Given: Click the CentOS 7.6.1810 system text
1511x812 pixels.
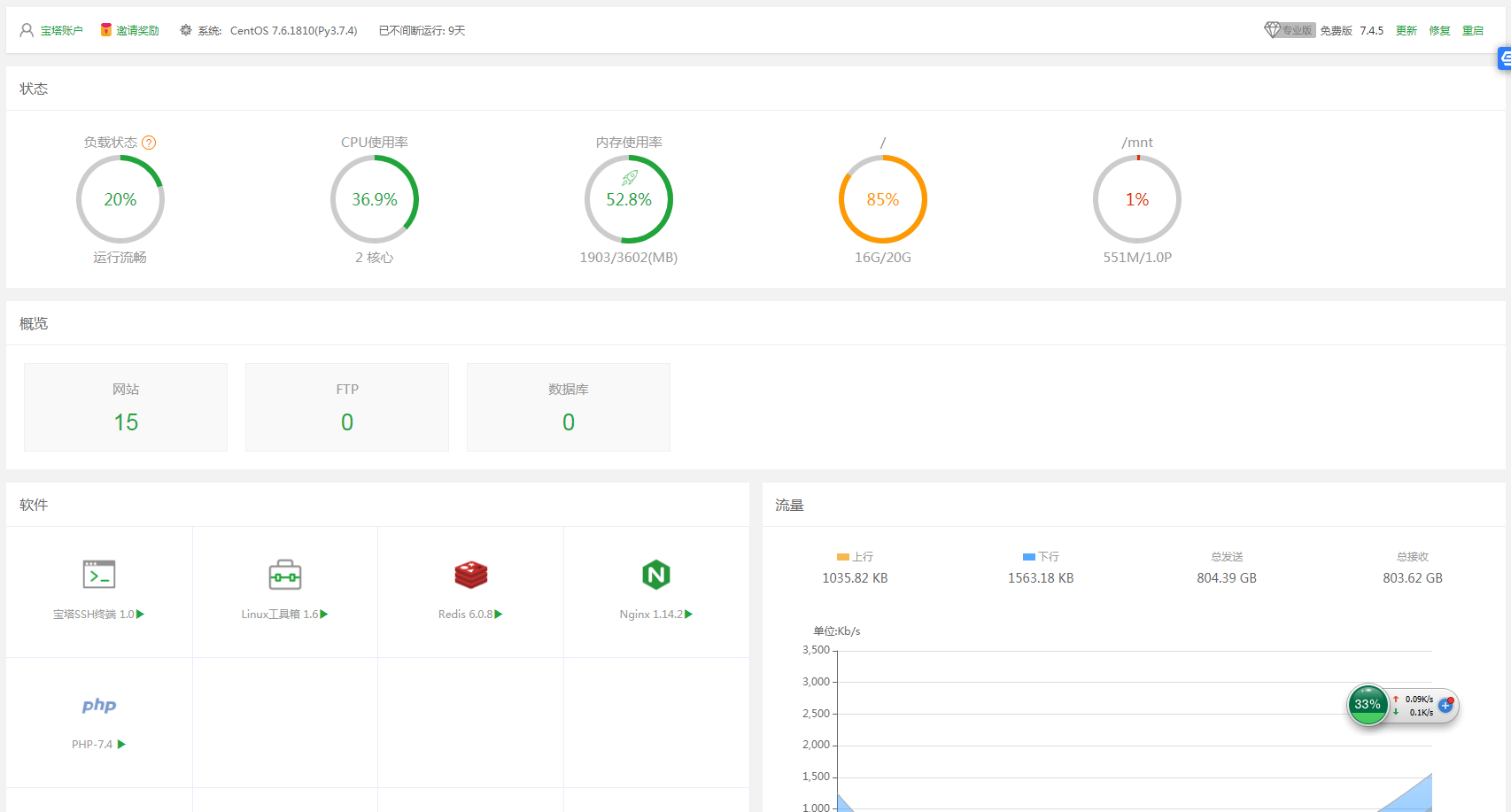Looking at the screenshot, I should (x=294, y=30).
